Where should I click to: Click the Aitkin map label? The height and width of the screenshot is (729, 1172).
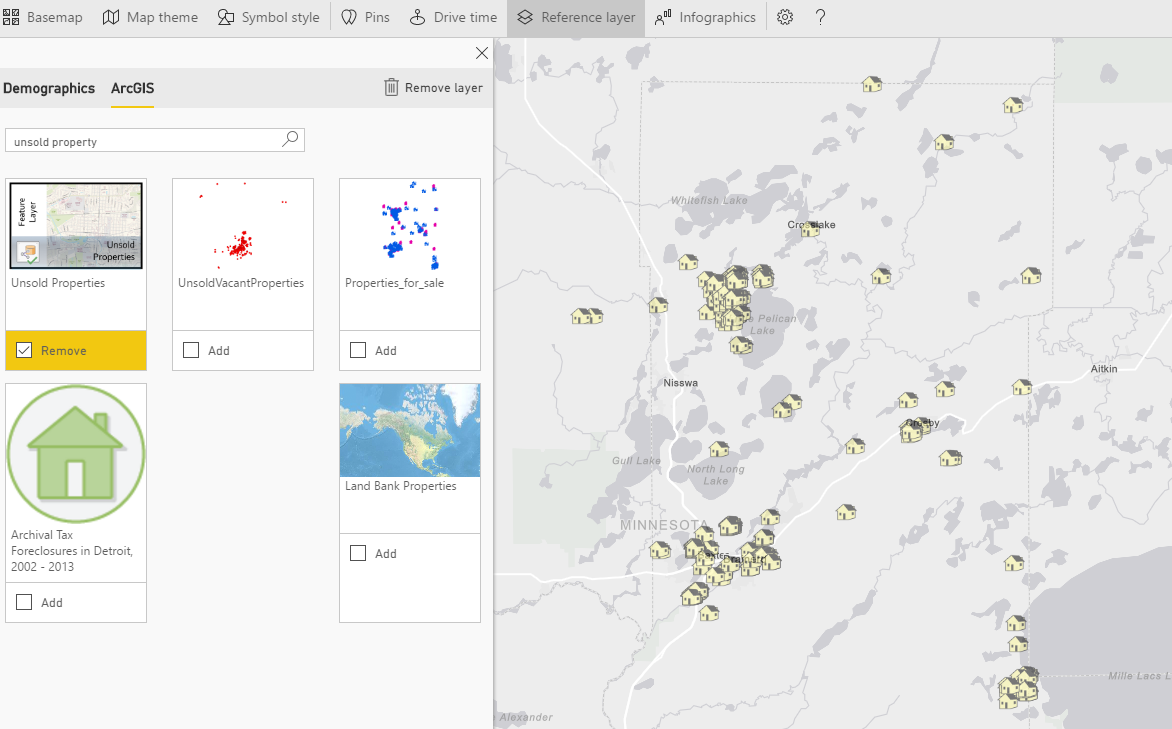click(x=1104, y=369)
